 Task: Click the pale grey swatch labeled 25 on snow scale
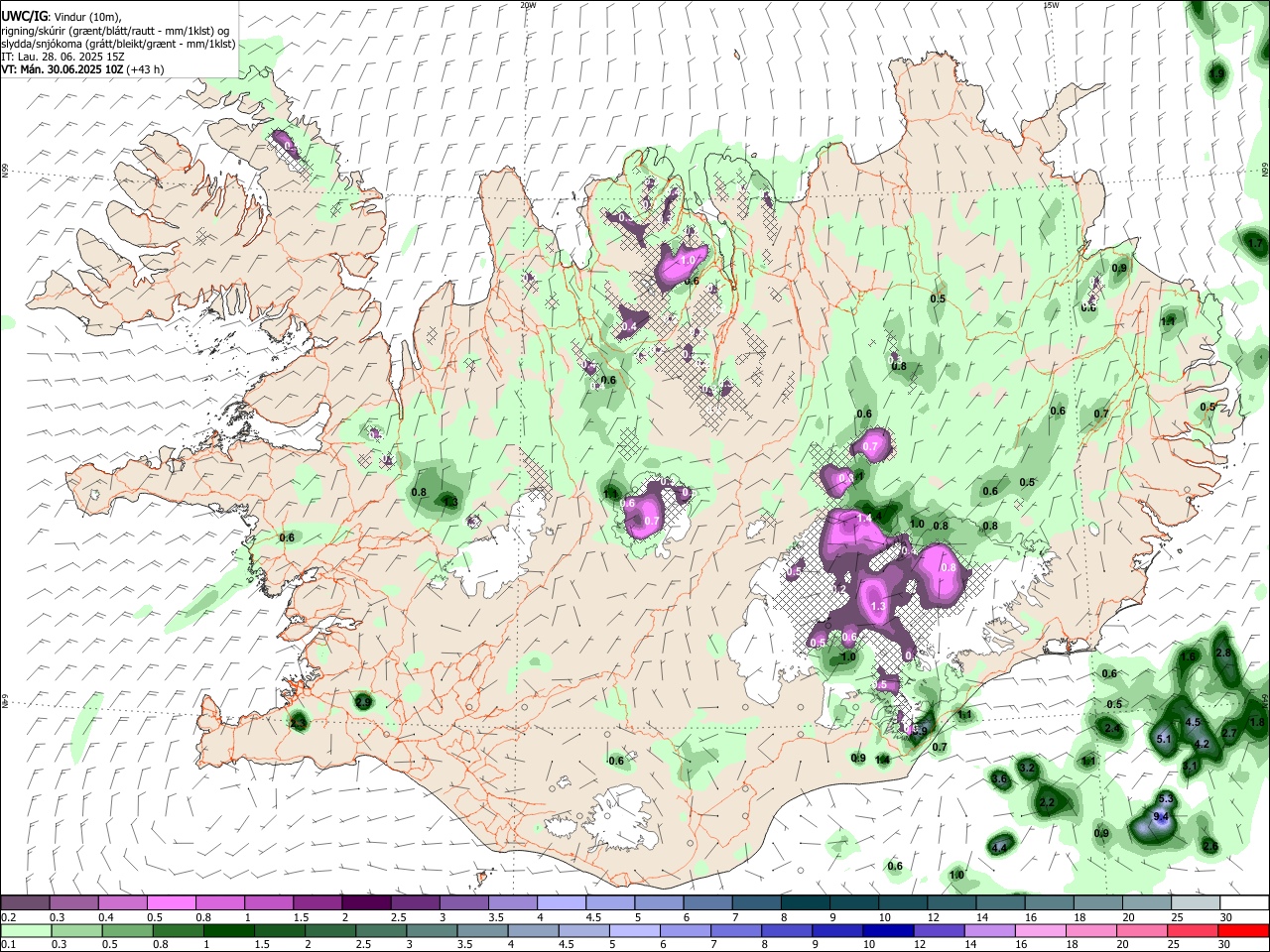tap(1197, 902)
